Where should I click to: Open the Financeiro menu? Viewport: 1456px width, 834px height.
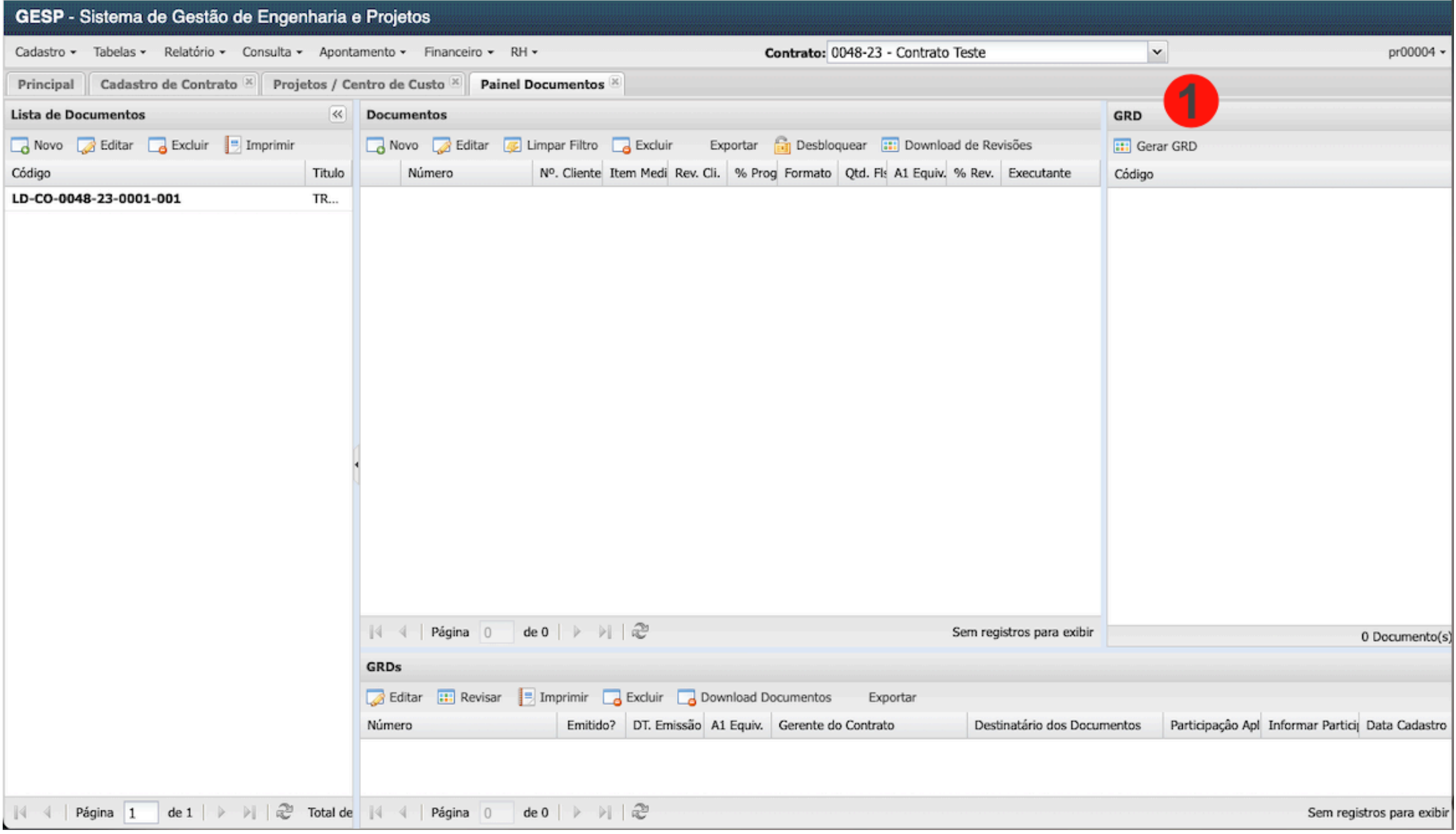click(x=458, y=52)
